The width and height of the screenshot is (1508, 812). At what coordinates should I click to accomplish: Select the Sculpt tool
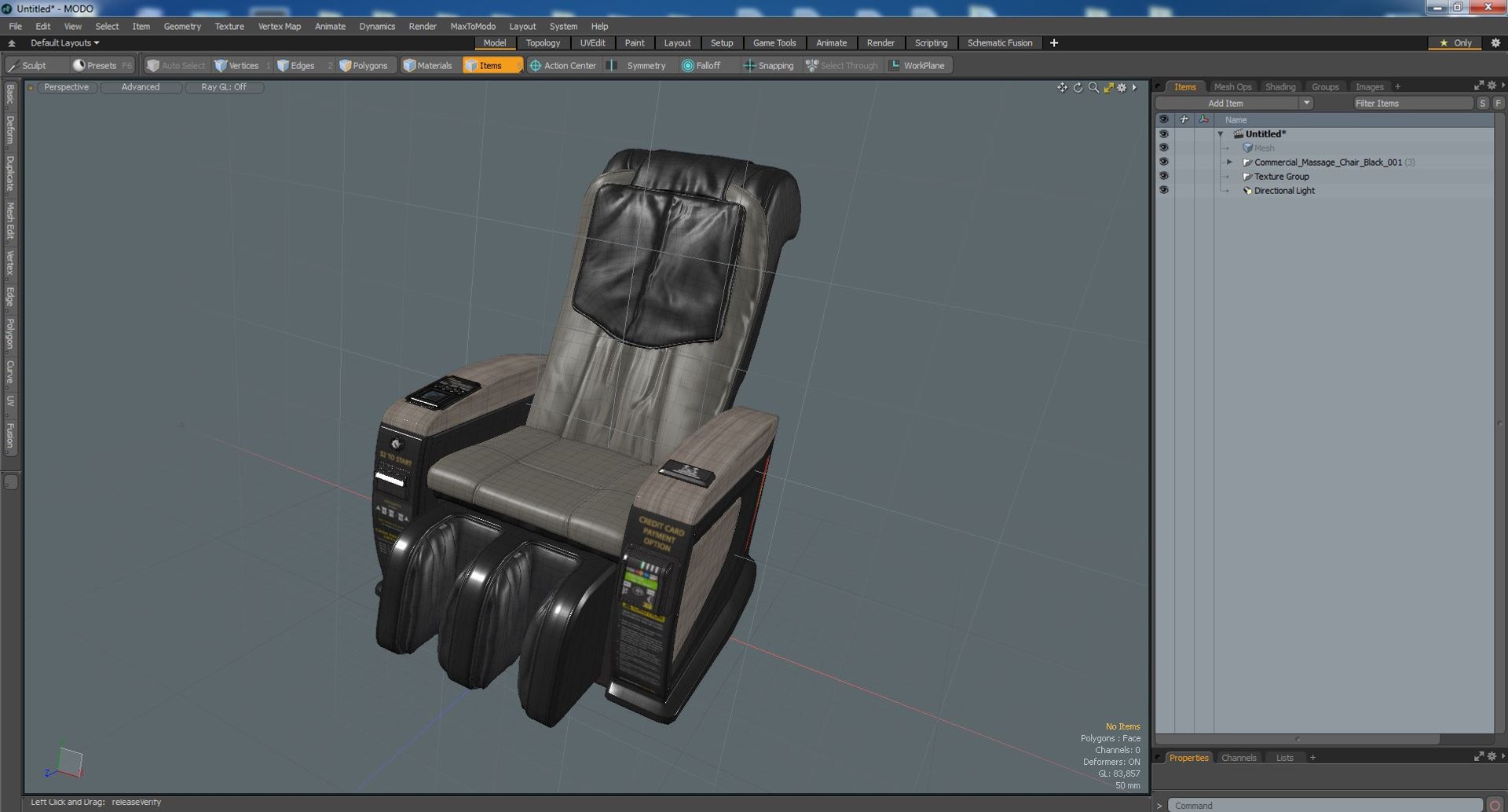coord(27,65)
